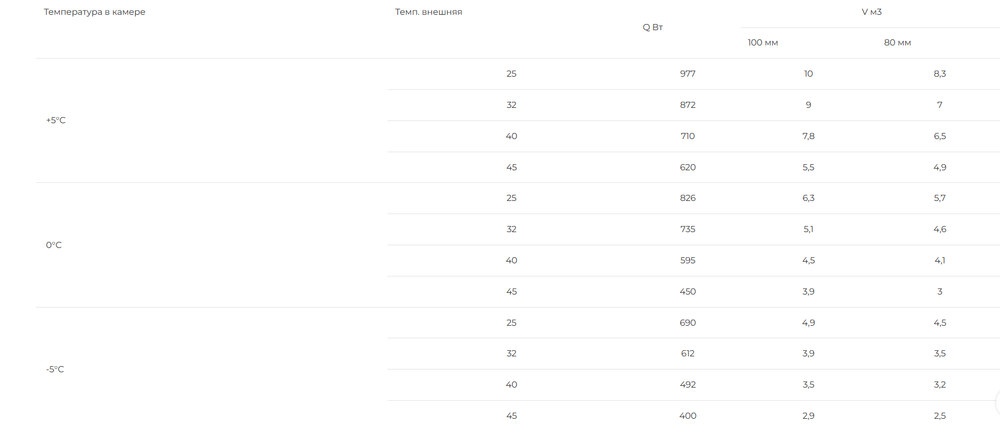
Task: Click the 'V м3' header
Action: click(x=871, y=12)
